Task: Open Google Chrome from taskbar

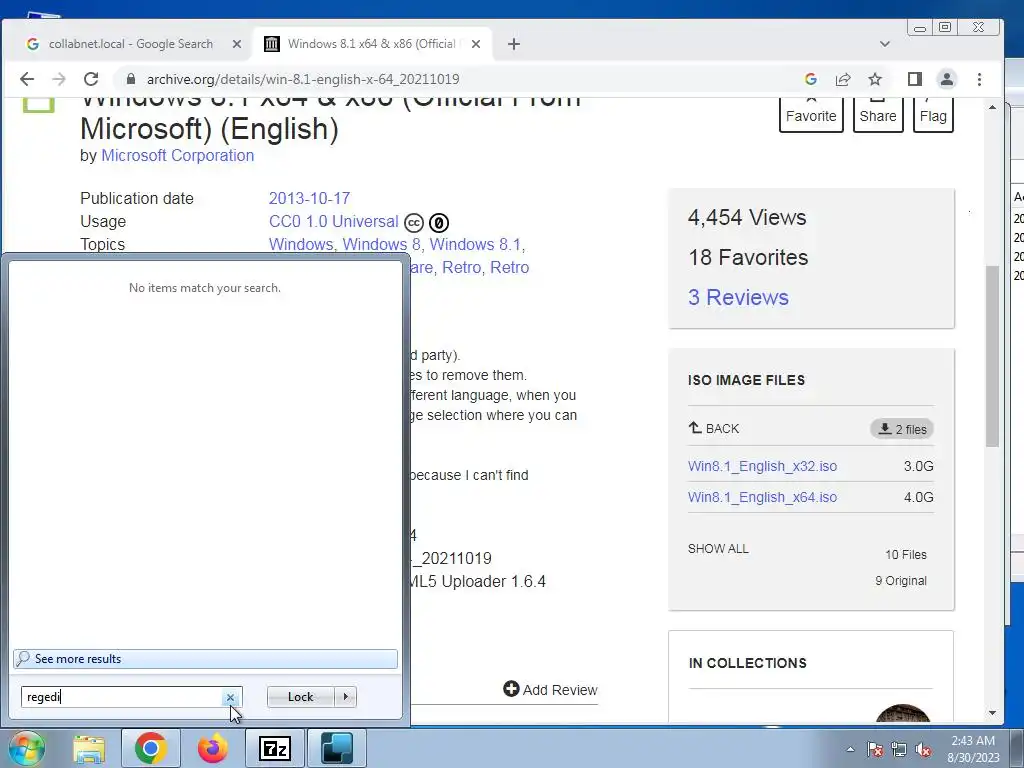Action: click(x=151, y=748)
